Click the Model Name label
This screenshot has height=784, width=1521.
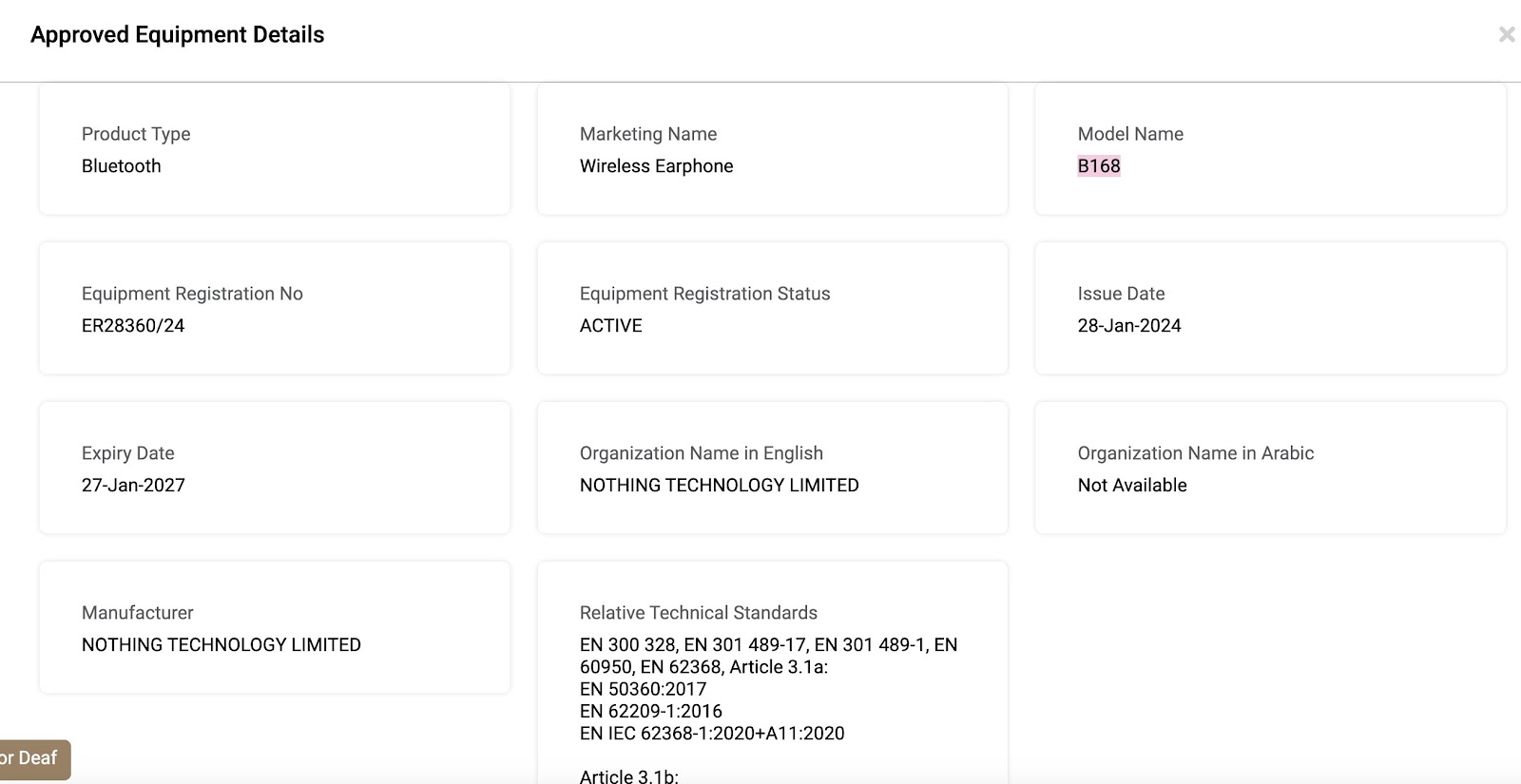[x=1129, y=134]
